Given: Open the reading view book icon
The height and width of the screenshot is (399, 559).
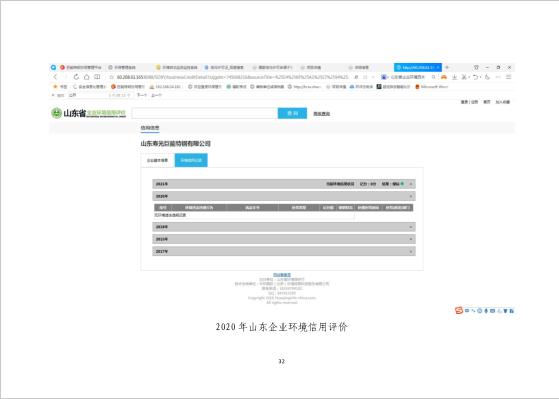Looking at the screenshot, I should pyautogui.click(x=97, y=77).
